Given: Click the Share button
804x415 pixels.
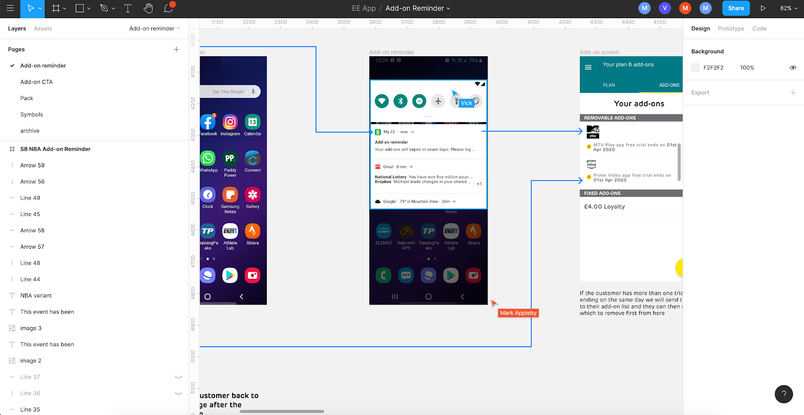Looking at the screenshot, I should tap(736, 8).
